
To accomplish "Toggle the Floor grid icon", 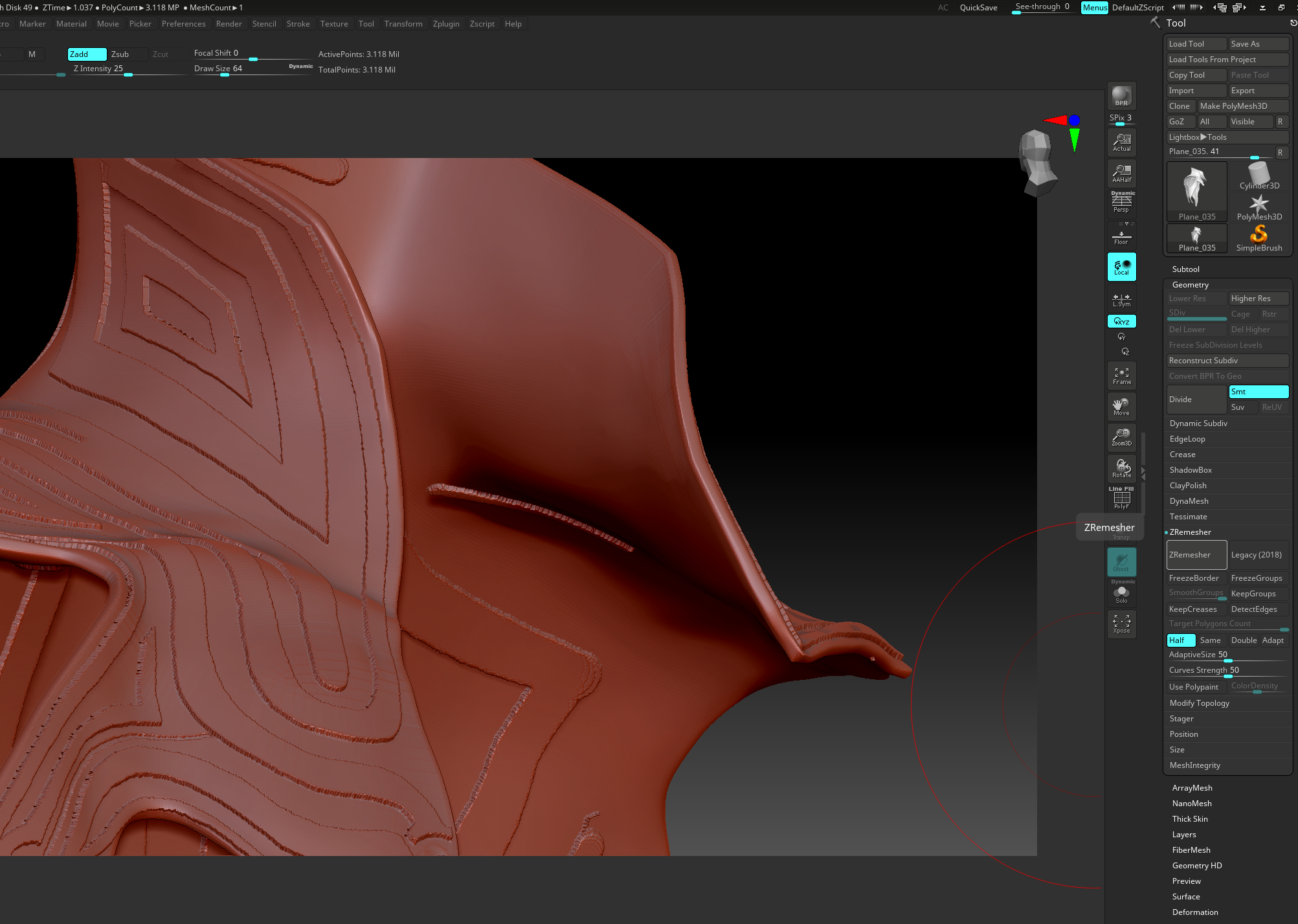I will coord(1121,236).
